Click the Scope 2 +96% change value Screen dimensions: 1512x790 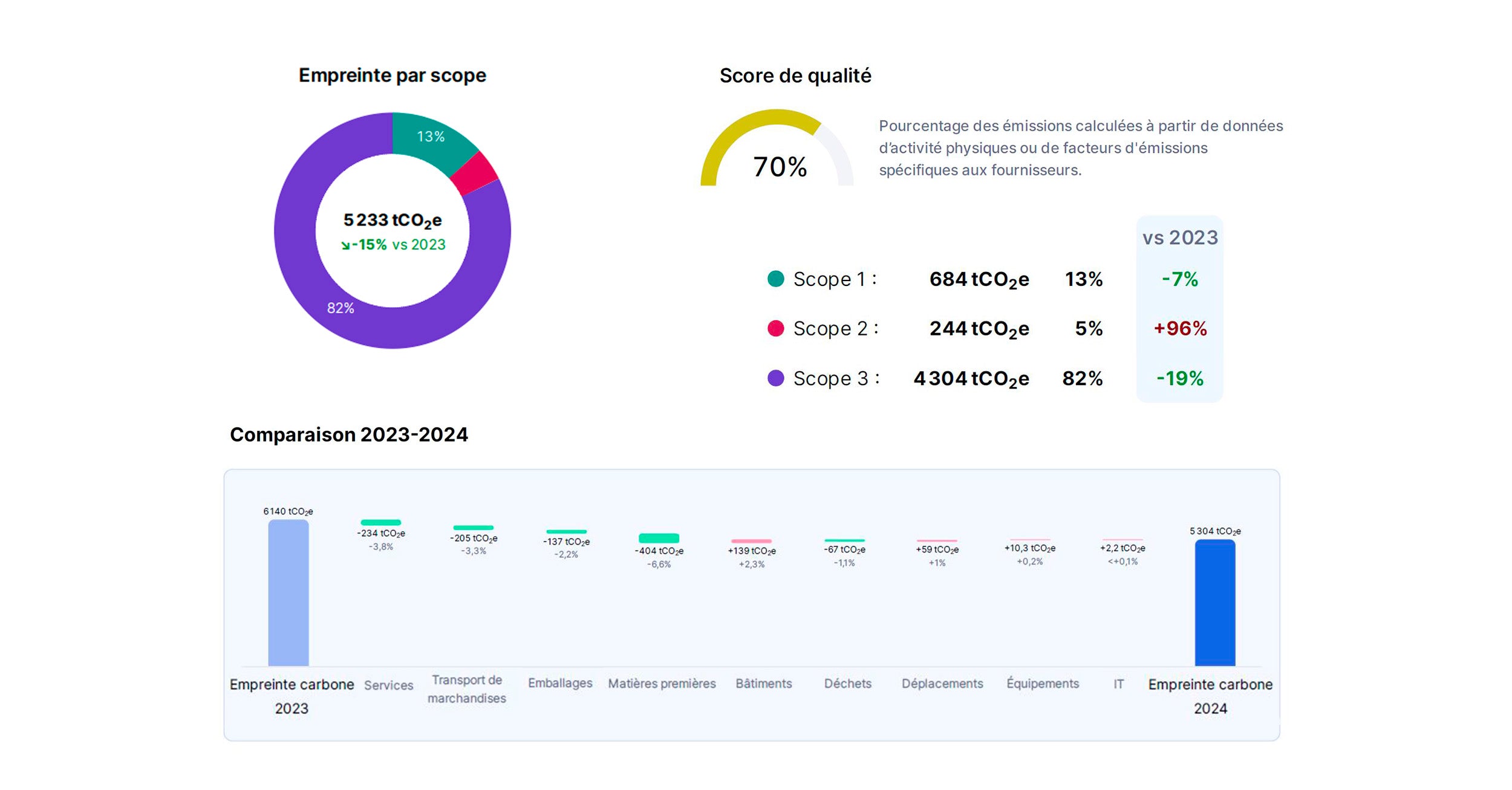1179,328
